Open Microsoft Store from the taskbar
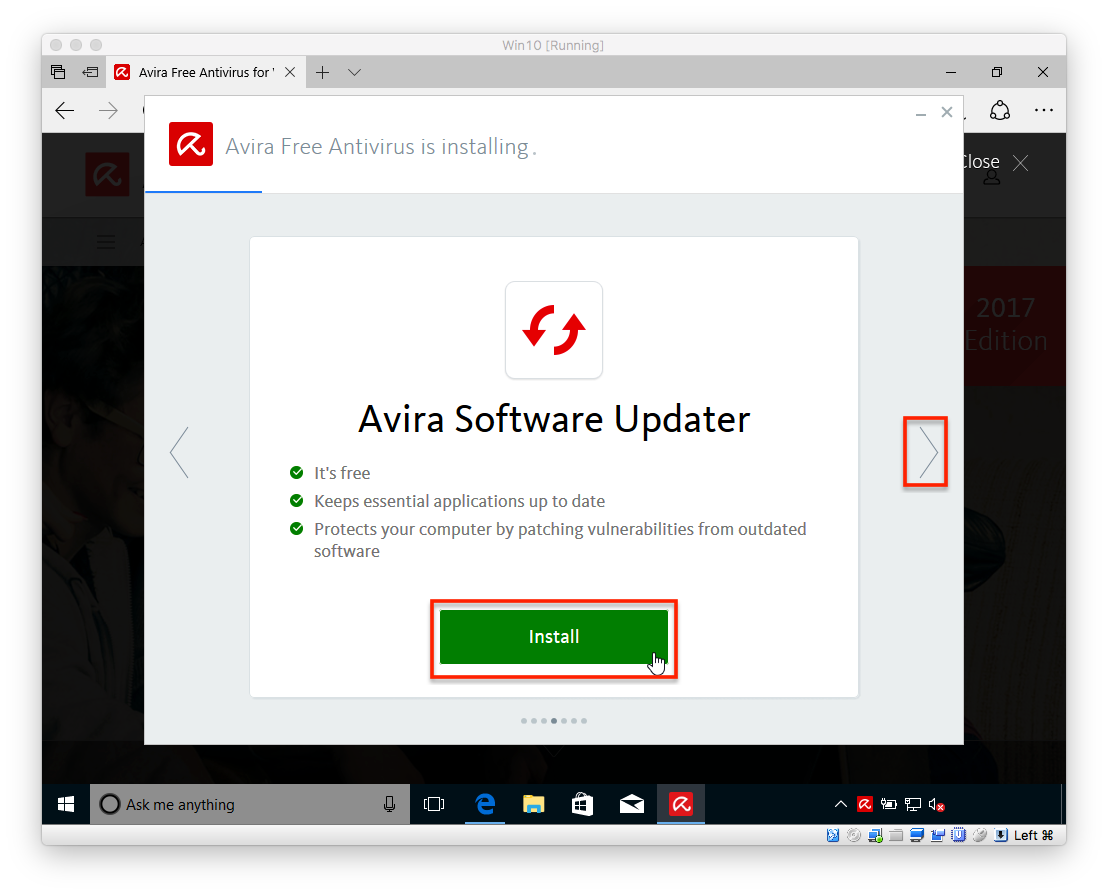This screenshot has width=1108, height=895. click(583, 803)
